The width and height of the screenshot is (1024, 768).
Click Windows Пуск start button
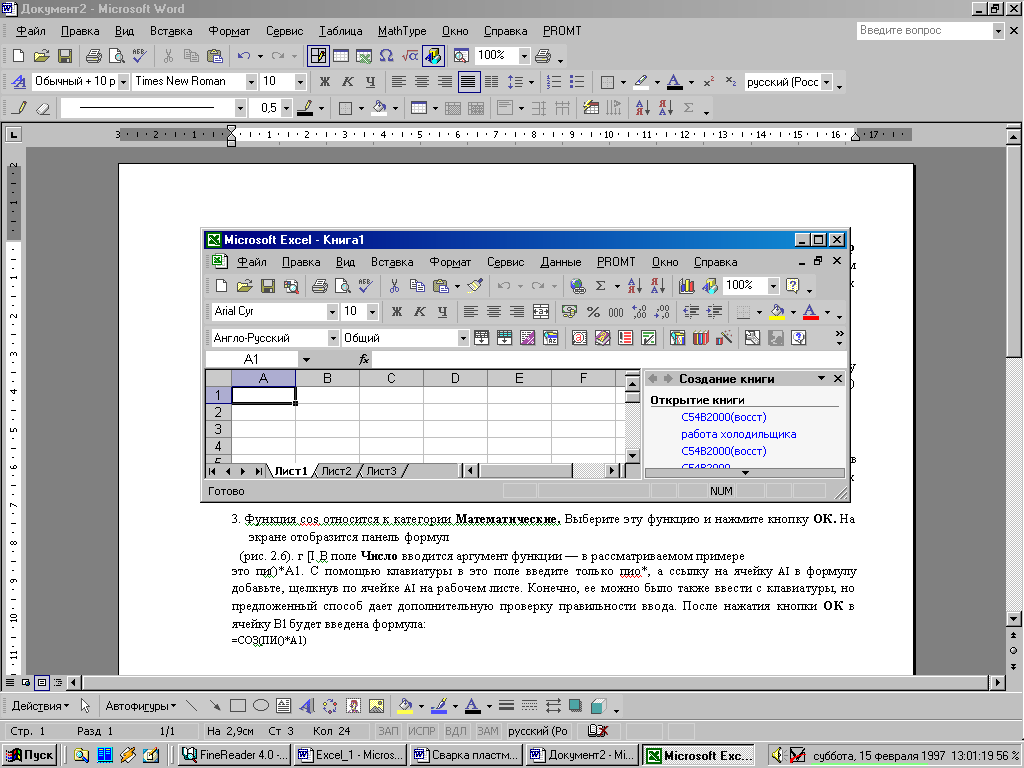pos(30,755)
